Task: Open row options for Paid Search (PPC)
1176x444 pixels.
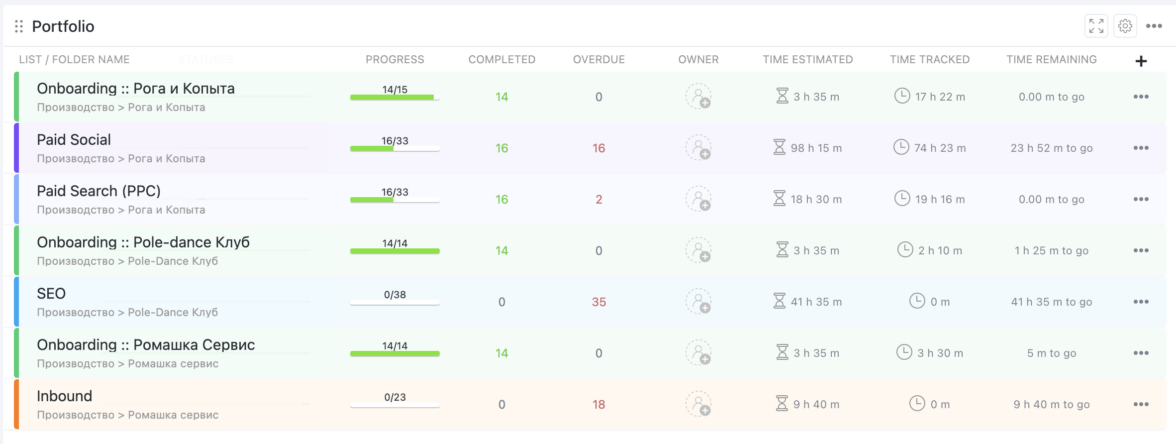Action: (1141, 200)
